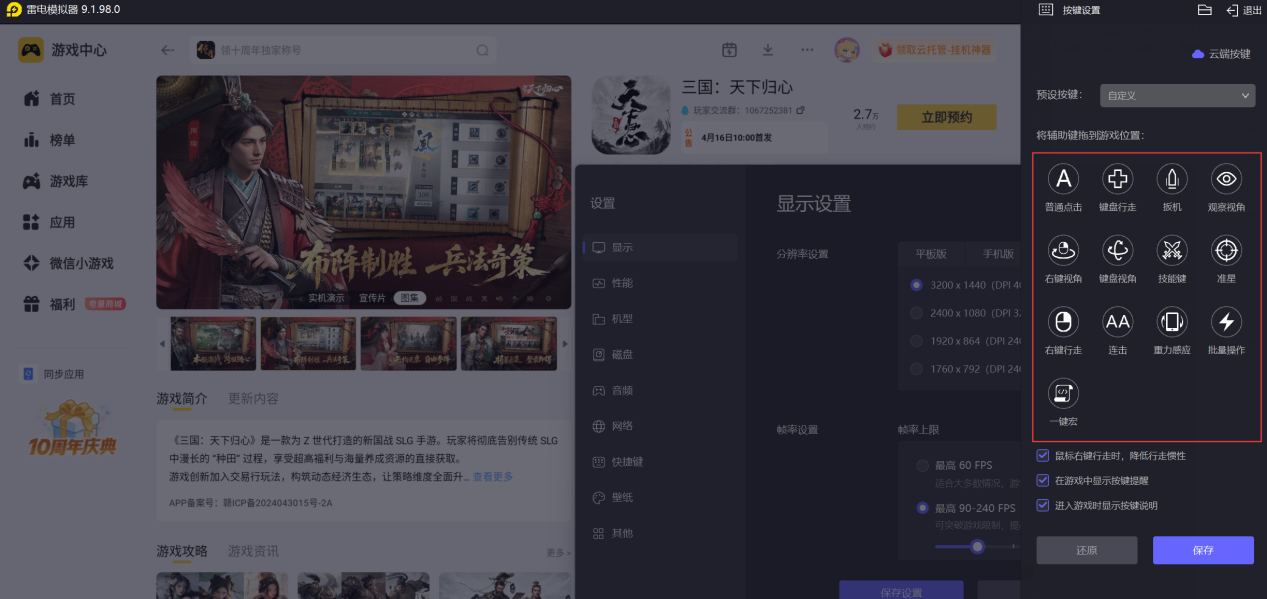Click the 保存 save button
Image resolution: width=1267 pixels, height=599 pixels.
pos(1203,550)
